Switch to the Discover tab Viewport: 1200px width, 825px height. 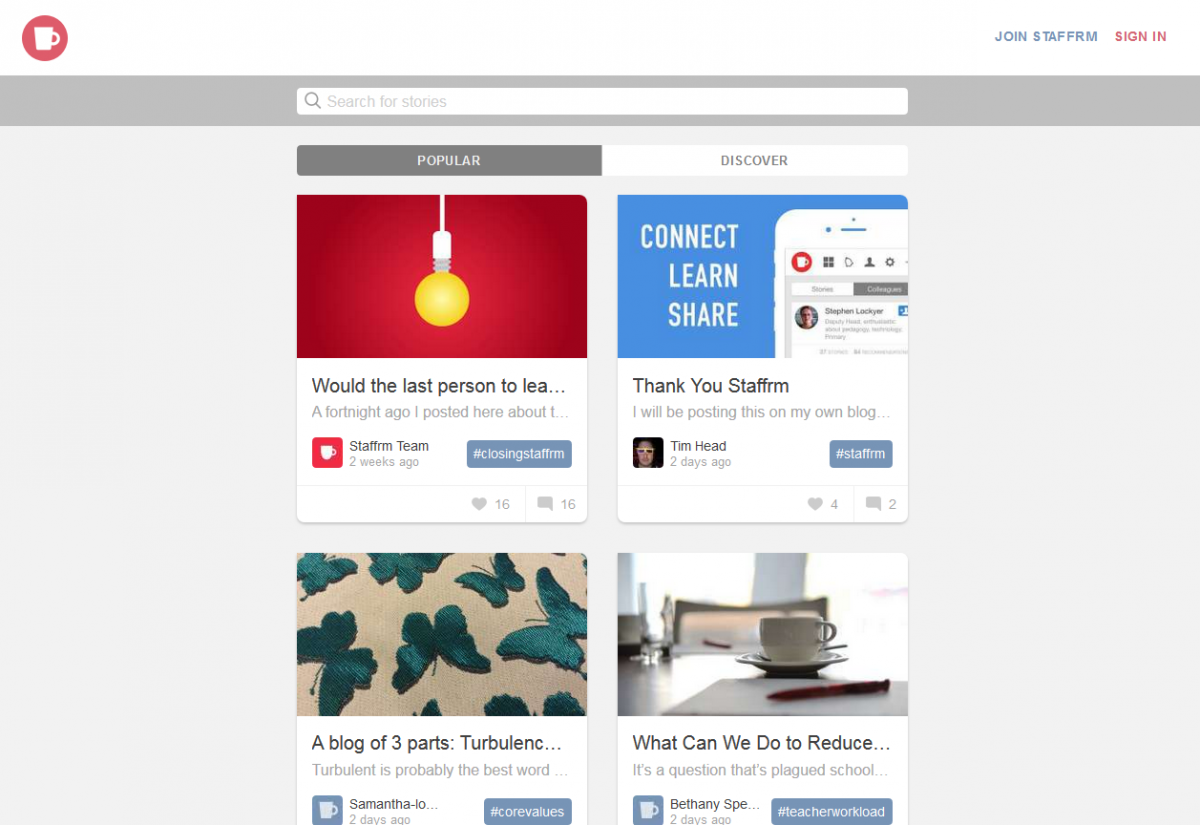[x=755, y=160]
